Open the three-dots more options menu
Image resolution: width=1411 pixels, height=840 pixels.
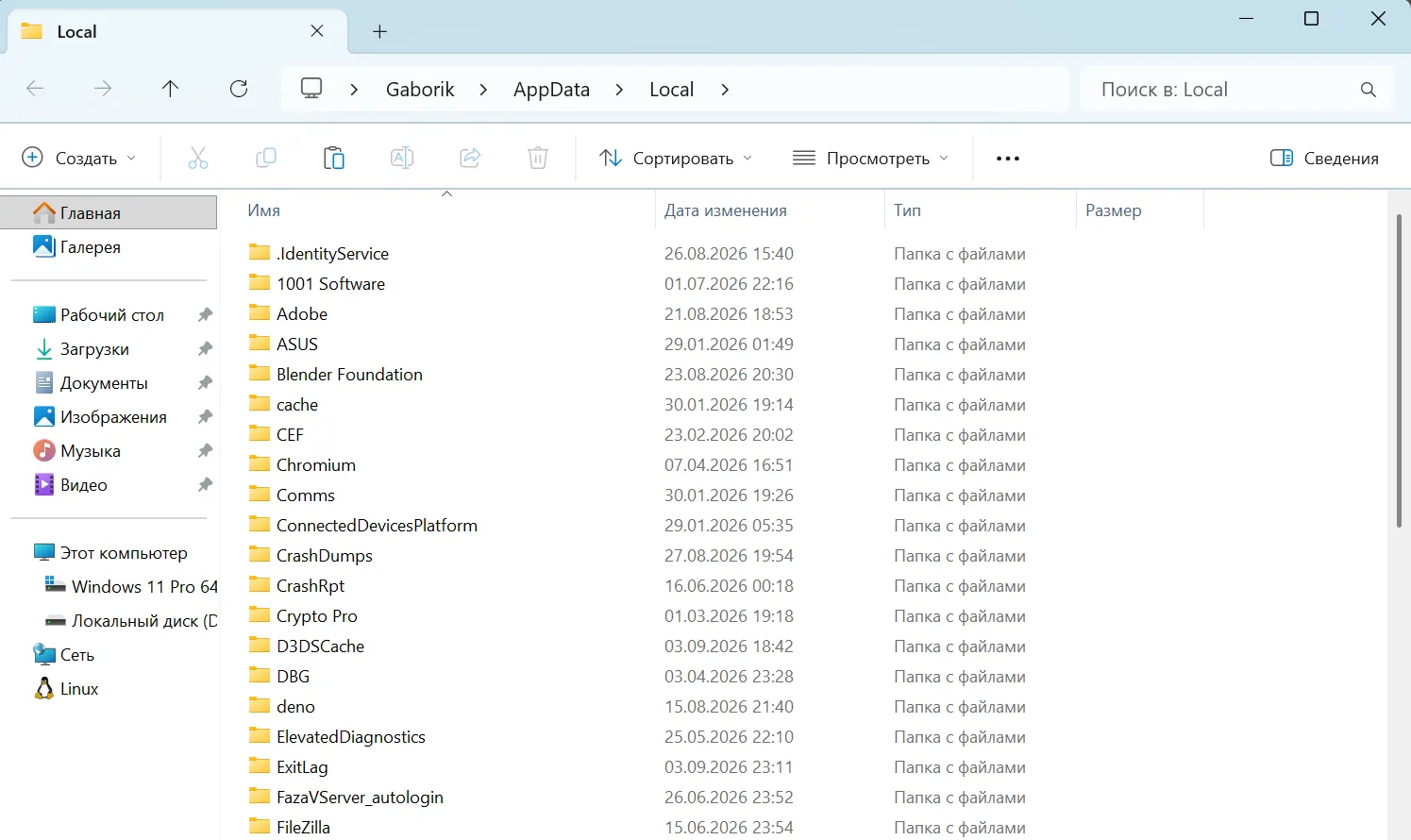click(x=1008, y=159)
